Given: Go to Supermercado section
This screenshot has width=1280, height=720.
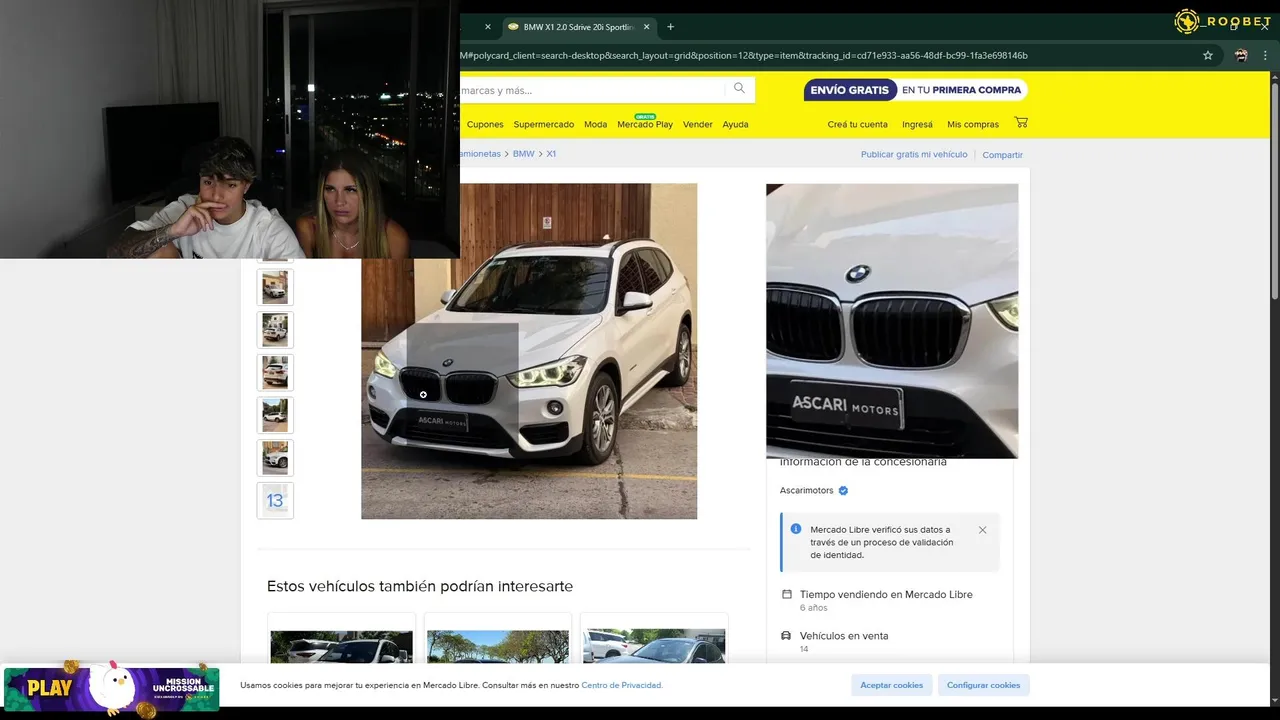Looking at the screenshot, I should 543,125.
